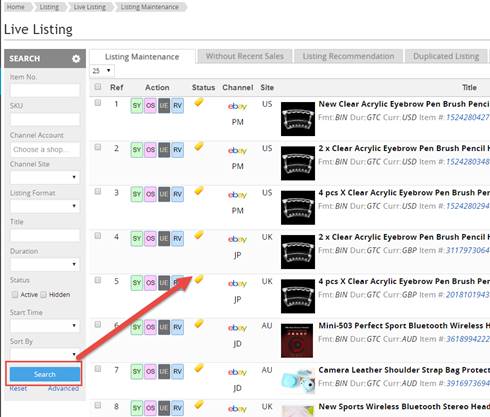
Task: Switch to Without Recent Sales tab
Action: (245, 56)
